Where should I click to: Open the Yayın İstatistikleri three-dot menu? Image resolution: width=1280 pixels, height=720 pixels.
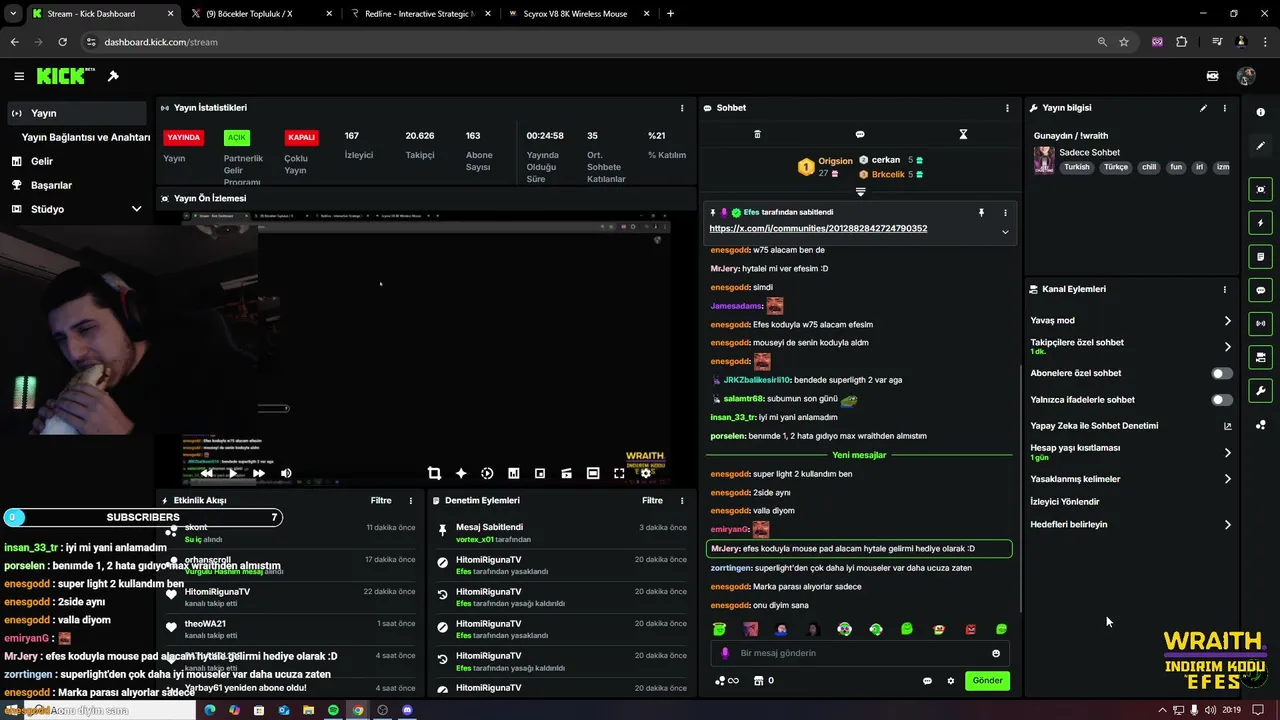tap(682, 108)
